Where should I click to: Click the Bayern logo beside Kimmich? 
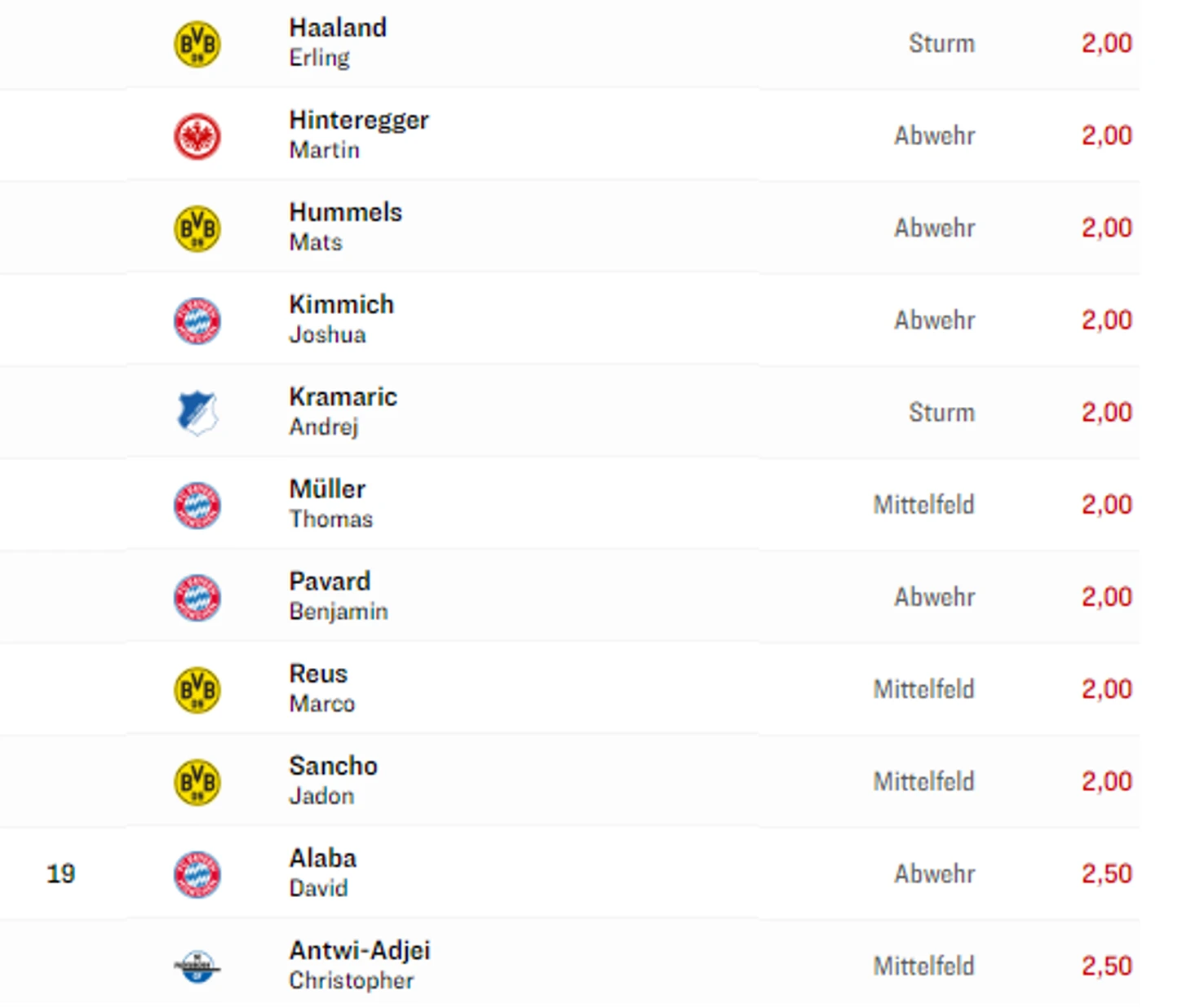point(197,321)
